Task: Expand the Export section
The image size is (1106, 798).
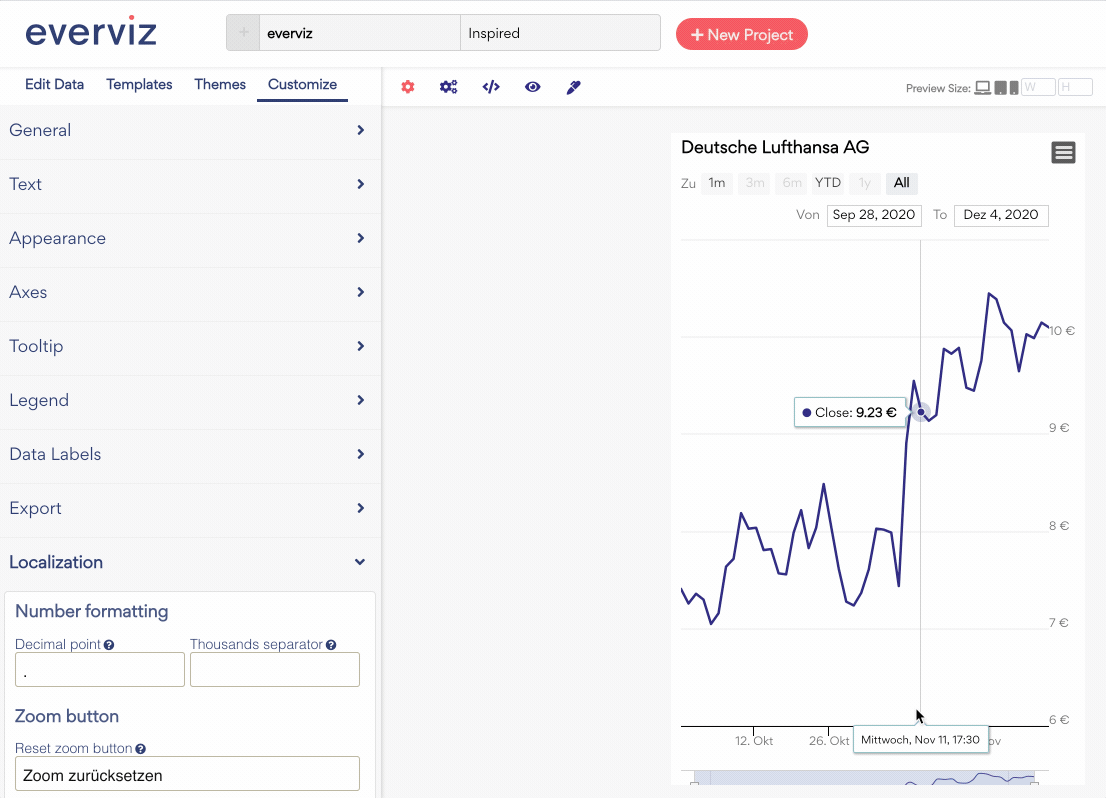Action: [x=188, y=508]
